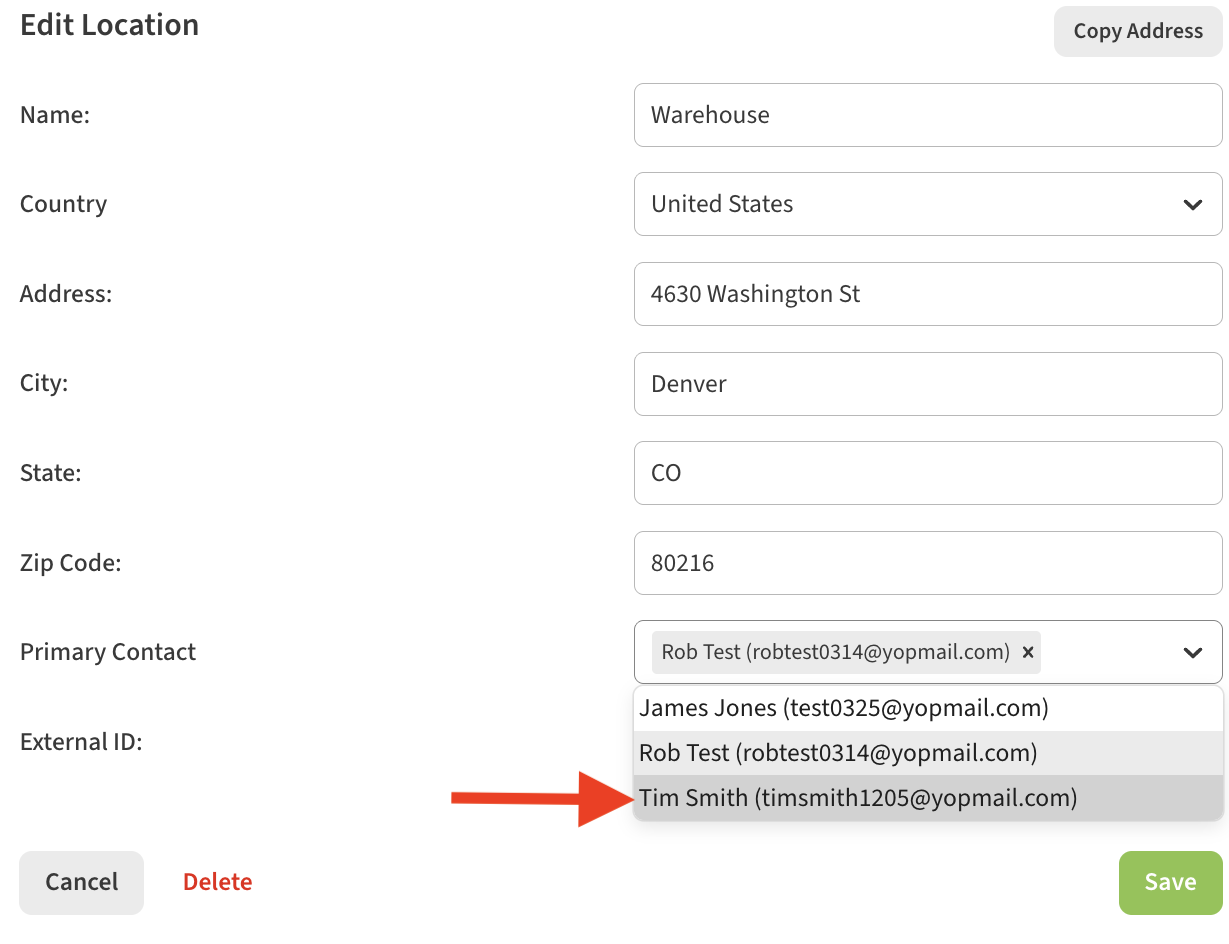Image resolution: width=1229 pixels, height=944 pixels.
Task: Click the red Delete link
Action: [217, 882]
